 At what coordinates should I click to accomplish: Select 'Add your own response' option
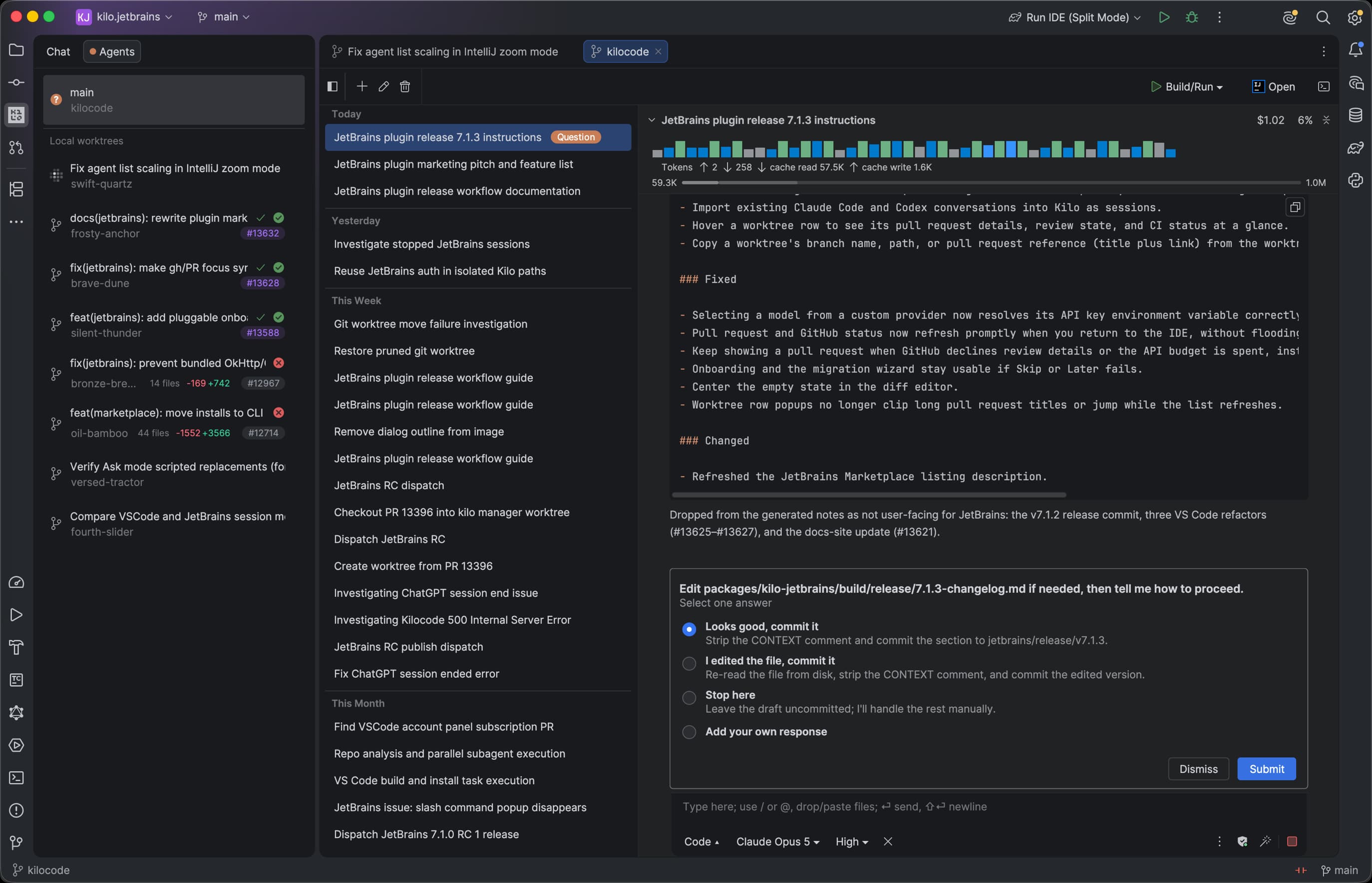[x=689, y=732]
